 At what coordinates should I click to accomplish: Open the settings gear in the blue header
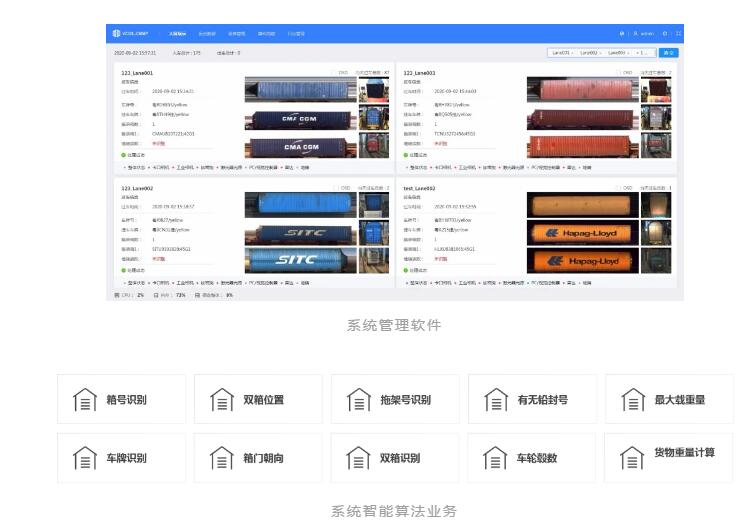[665, 34]
